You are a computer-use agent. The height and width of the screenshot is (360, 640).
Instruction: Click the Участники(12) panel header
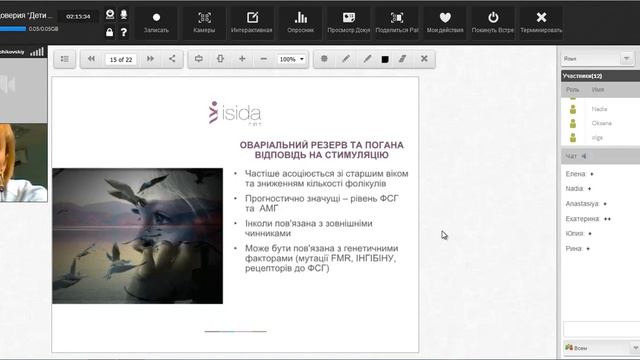600,76
